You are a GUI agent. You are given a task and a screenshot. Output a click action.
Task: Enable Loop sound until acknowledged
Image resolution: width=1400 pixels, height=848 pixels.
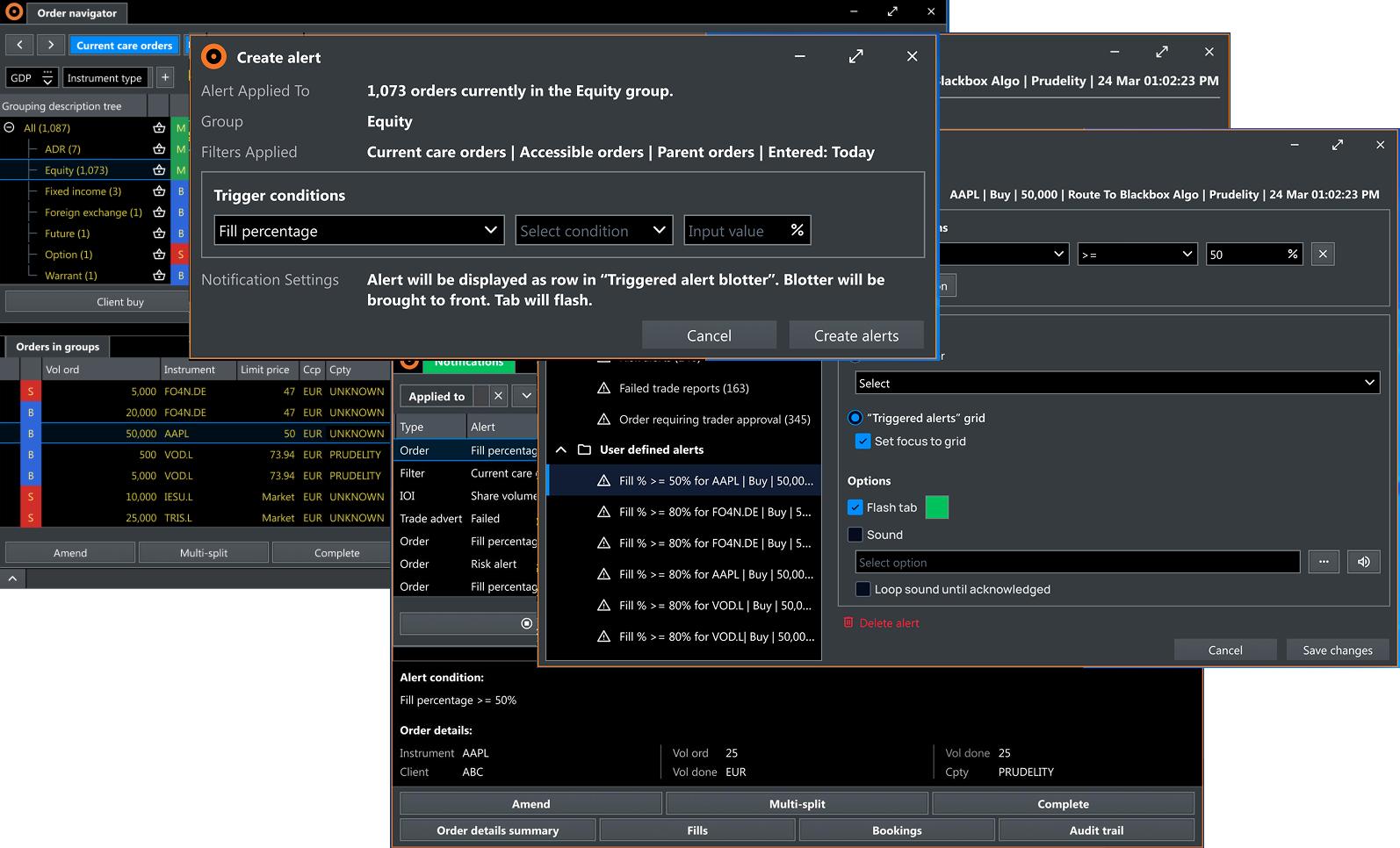click(x=862, y=589)
